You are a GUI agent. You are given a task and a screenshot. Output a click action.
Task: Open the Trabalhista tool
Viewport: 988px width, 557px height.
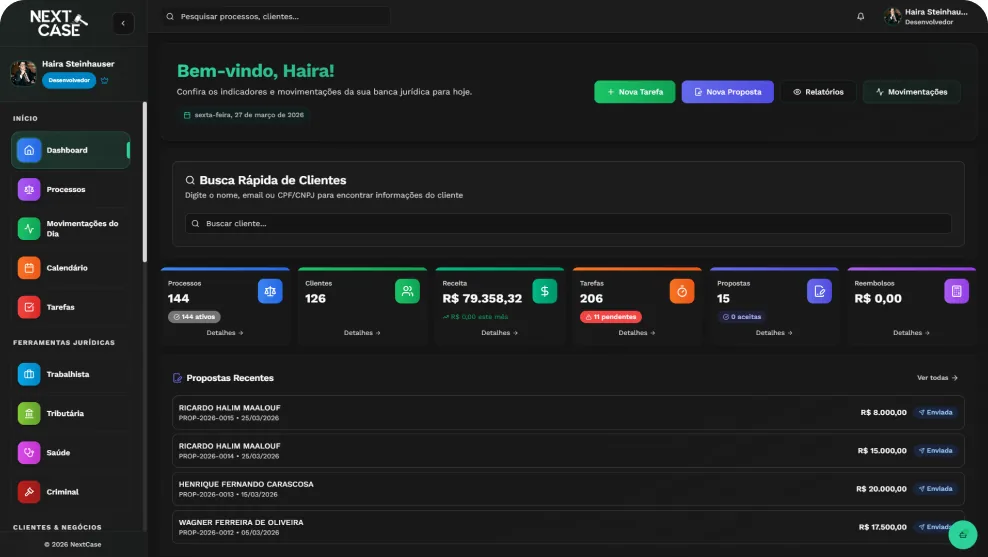pos(71,374)
